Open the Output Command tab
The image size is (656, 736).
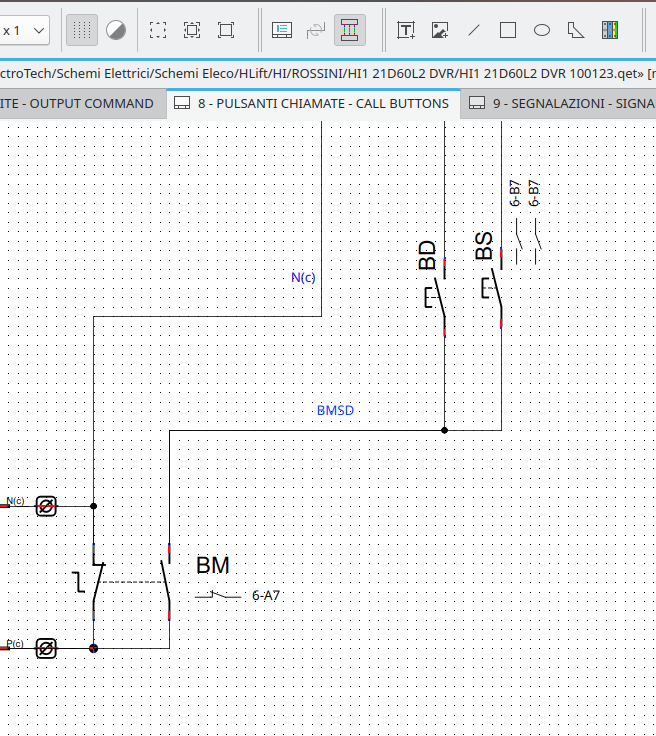click(78, 103)
